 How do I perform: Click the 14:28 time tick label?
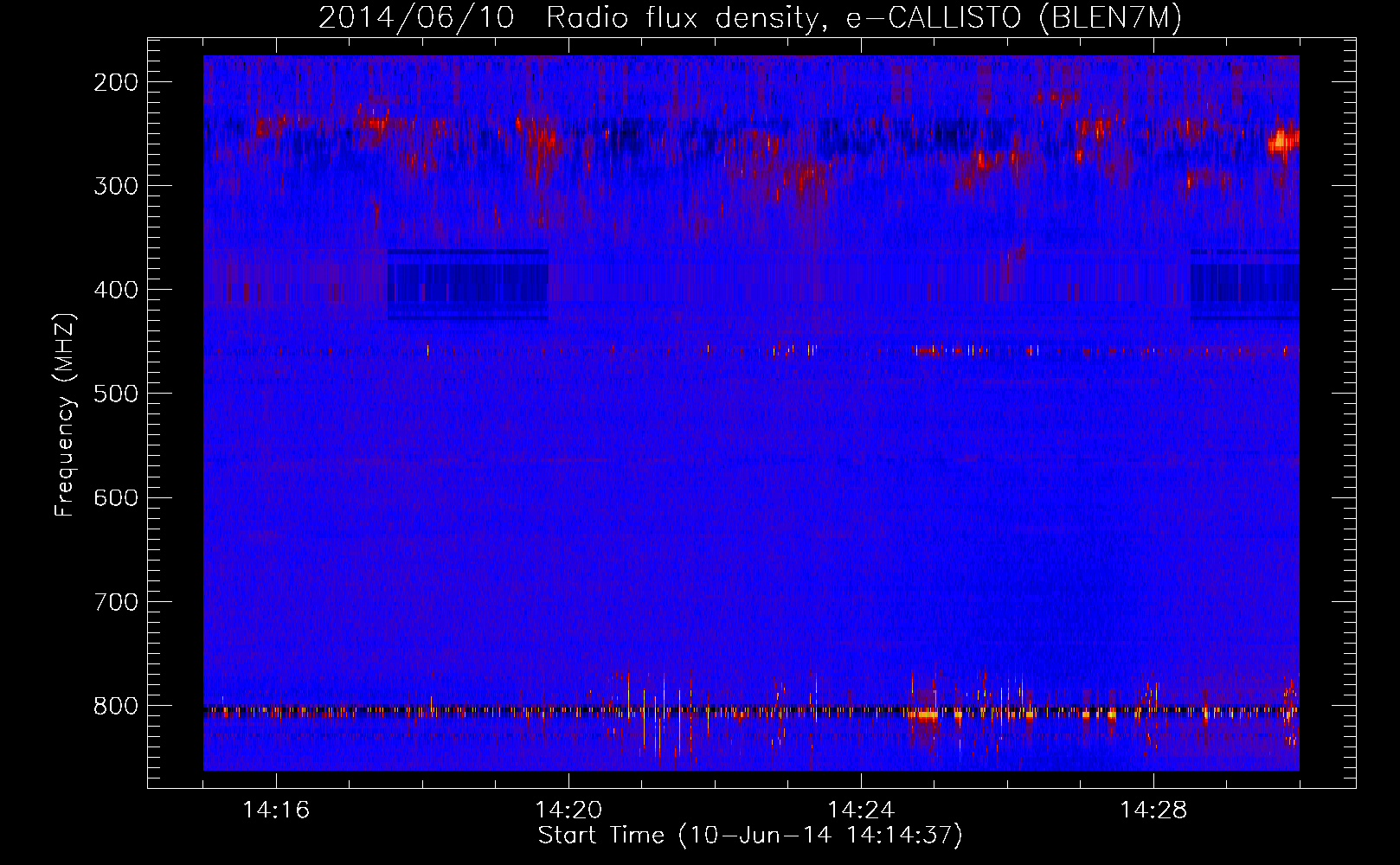pos(1153,811)
